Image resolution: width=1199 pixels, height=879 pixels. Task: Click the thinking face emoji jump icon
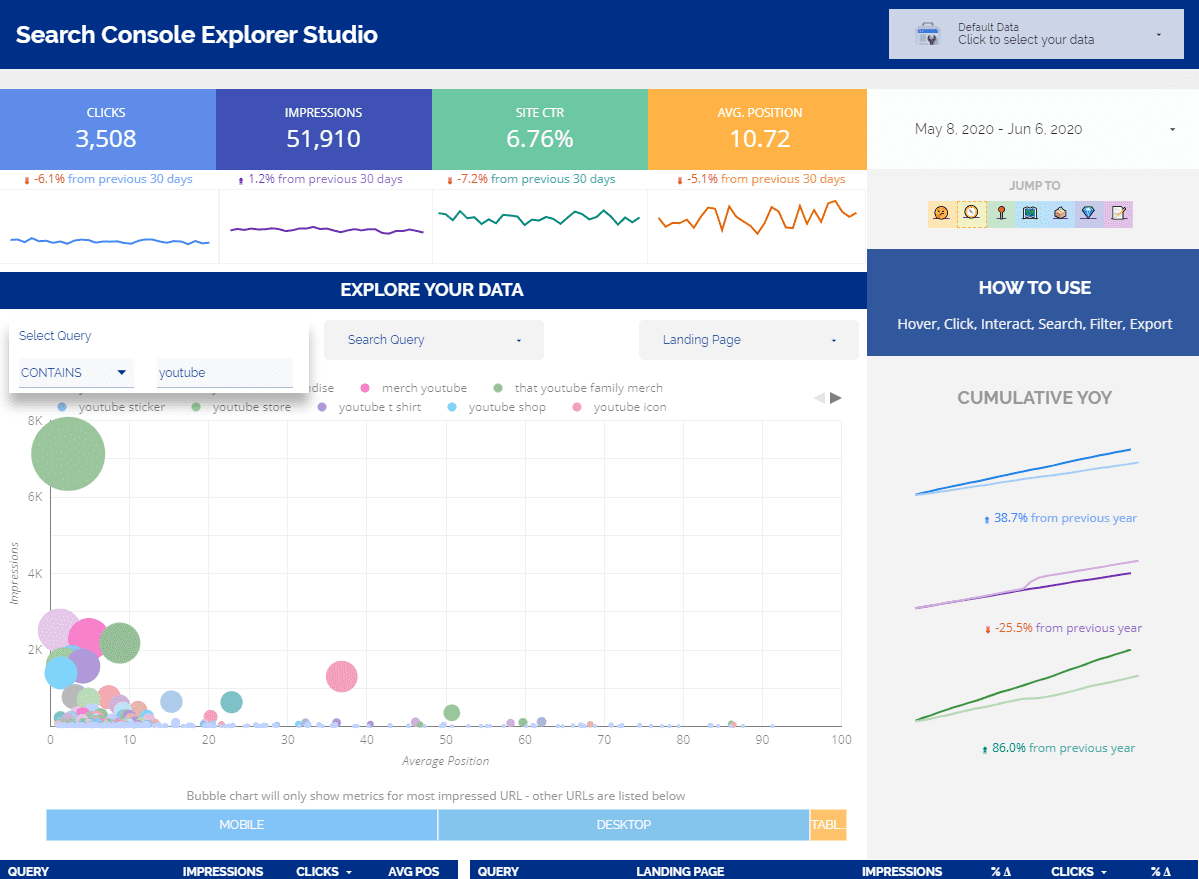point(941,213)
